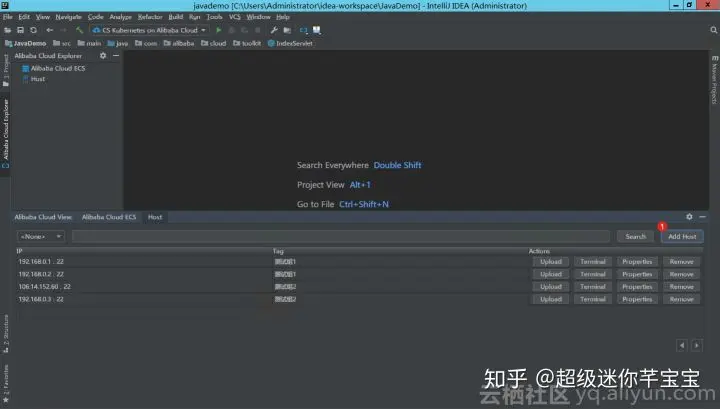Open Alibaba Cloud Explorer gear settings
The image size is (720, 409).
point(103,56)
